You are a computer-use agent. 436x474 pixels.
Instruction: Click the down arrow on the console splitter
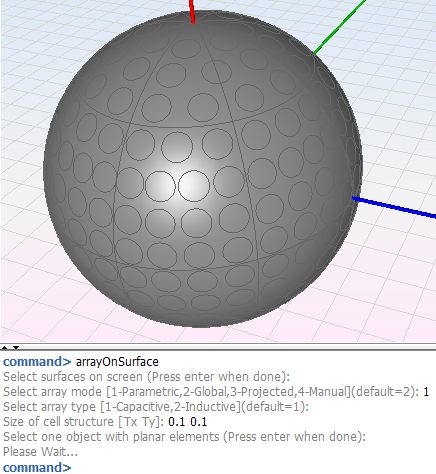[16, 348]
